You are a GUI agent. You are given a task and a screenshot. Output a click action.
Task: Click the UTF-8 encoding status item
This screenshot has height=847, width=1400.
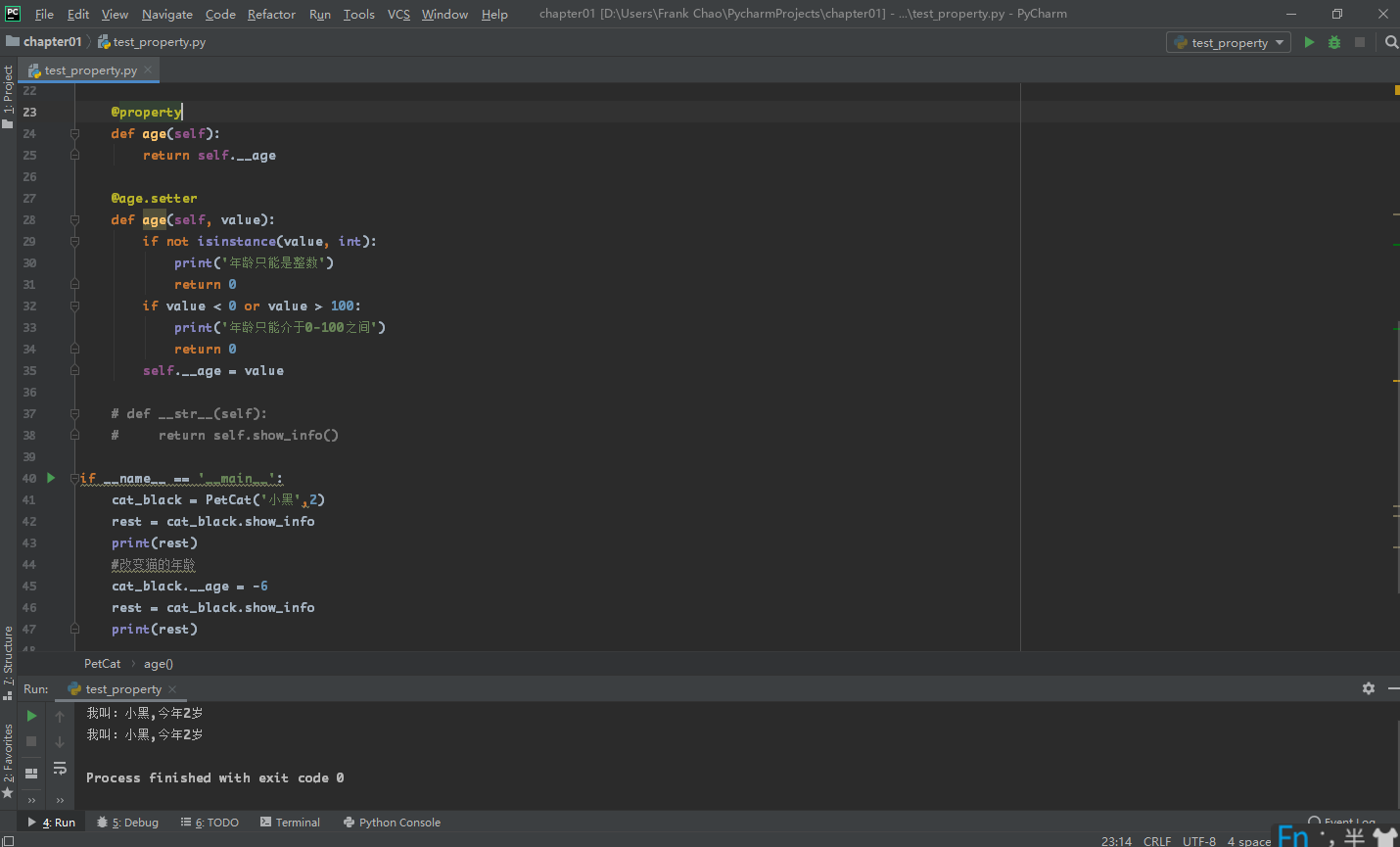[1199, 841]
